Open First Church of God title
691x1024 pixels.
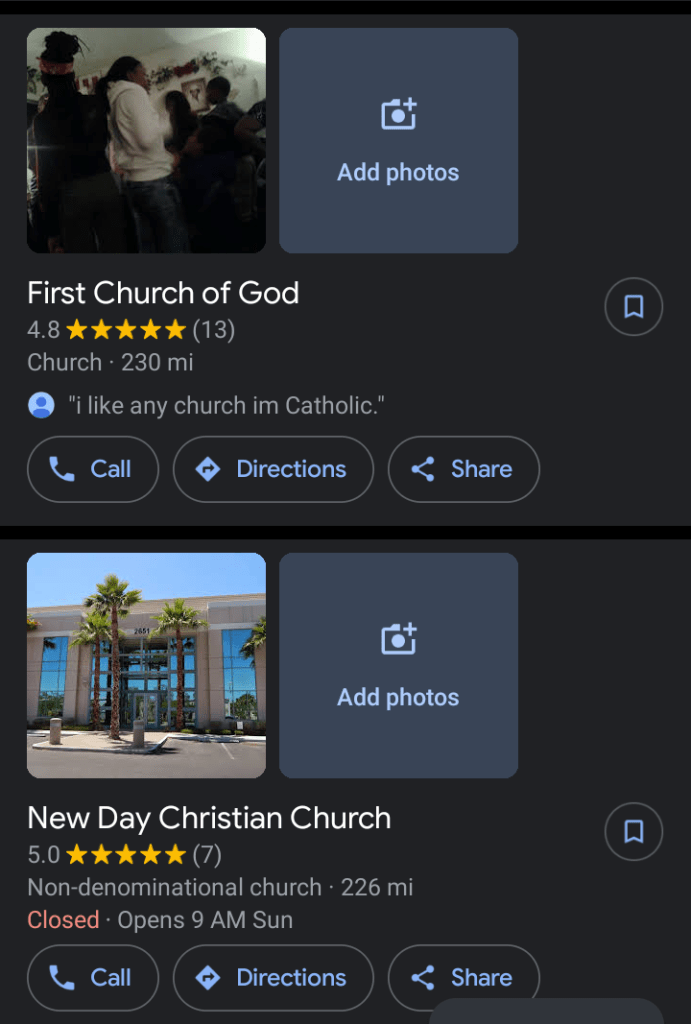[x=163, y=293]
